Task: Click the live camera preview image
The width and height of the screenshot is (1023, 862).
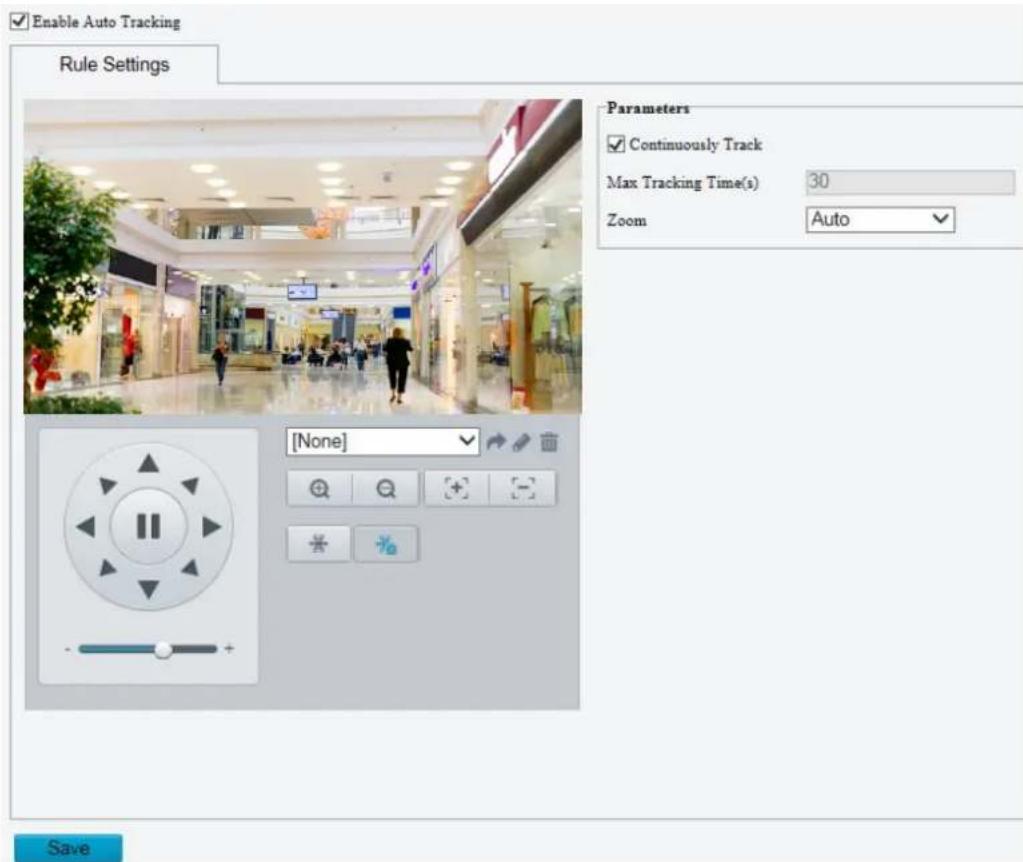Action: click(303, 256)
